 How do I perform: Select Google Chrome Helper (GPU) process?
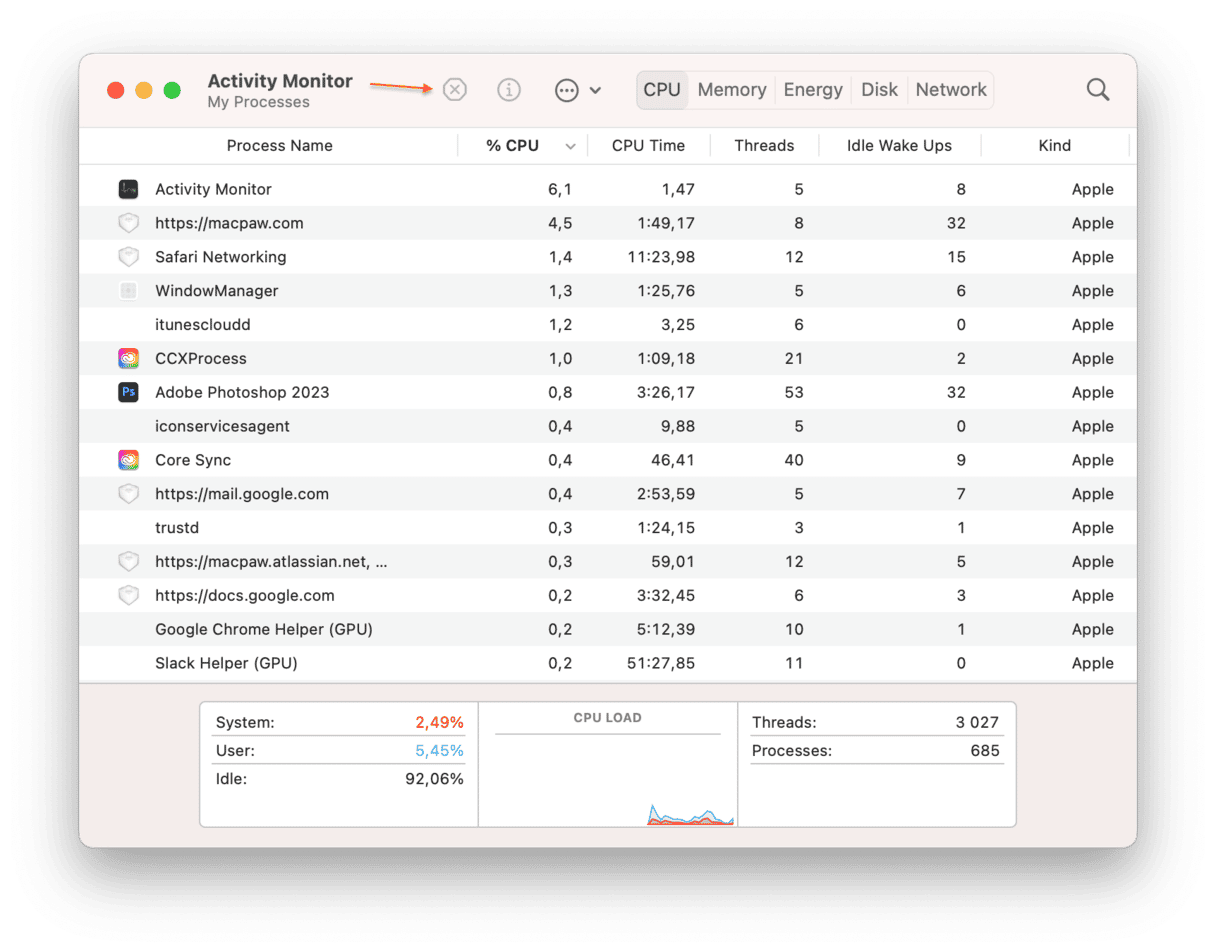tap(608, 629)
